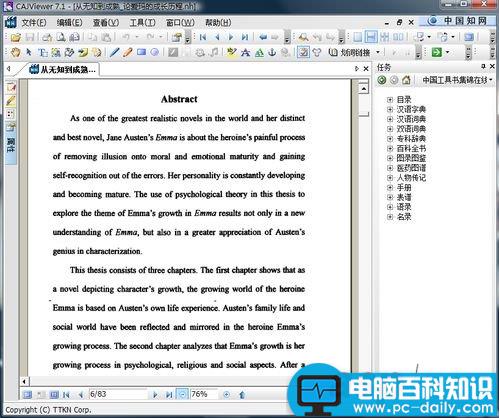Click the horizontal scrollbar left arrow

point(24,381)
